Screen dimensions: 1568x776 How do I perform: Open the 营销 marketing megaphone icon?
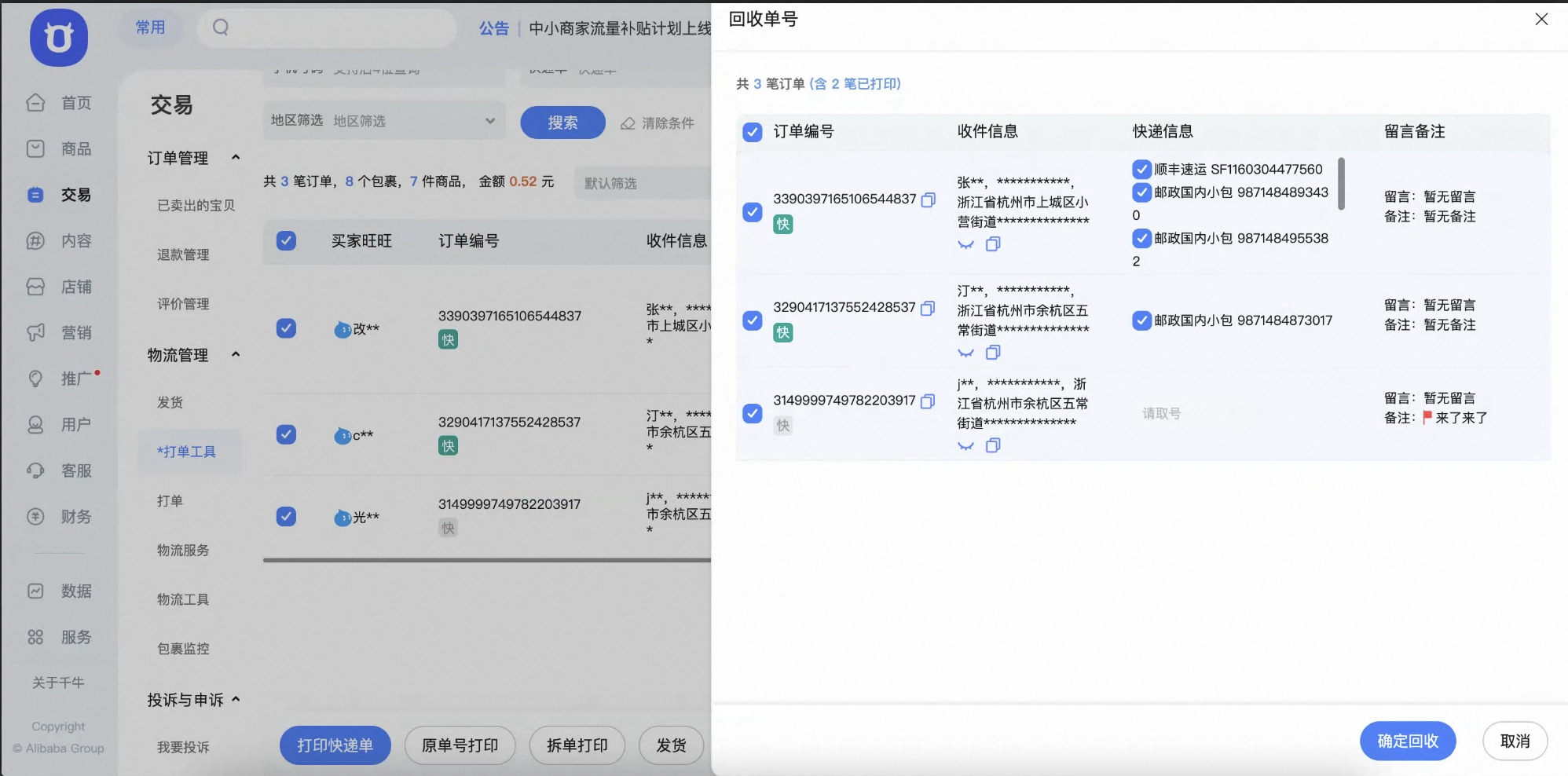(x=35, y=332)
